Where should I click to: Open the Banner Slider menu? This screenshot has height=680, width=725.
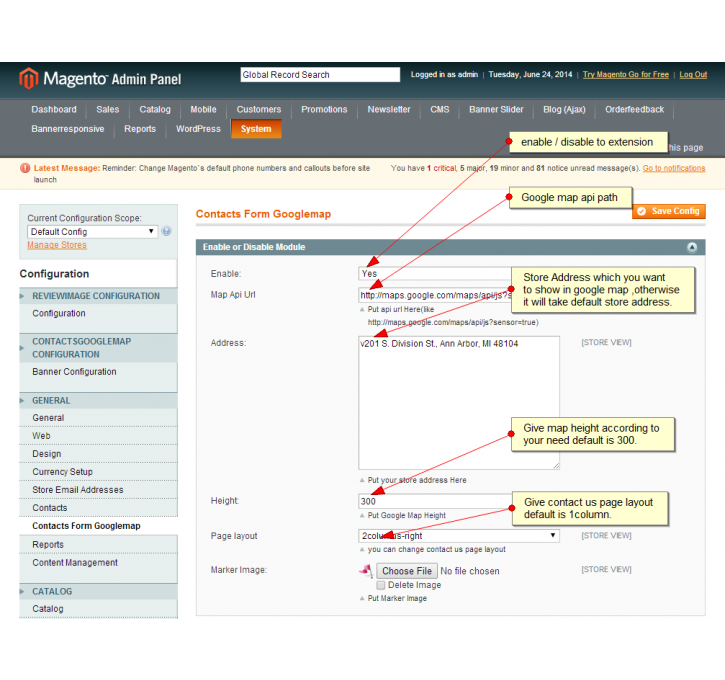pos(496,110)
